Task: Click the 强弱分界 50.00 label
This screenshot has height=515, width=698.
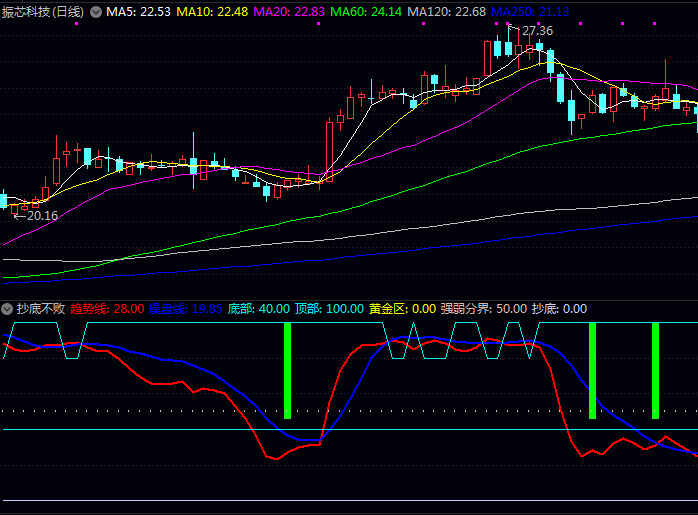Action: (484, 309)
